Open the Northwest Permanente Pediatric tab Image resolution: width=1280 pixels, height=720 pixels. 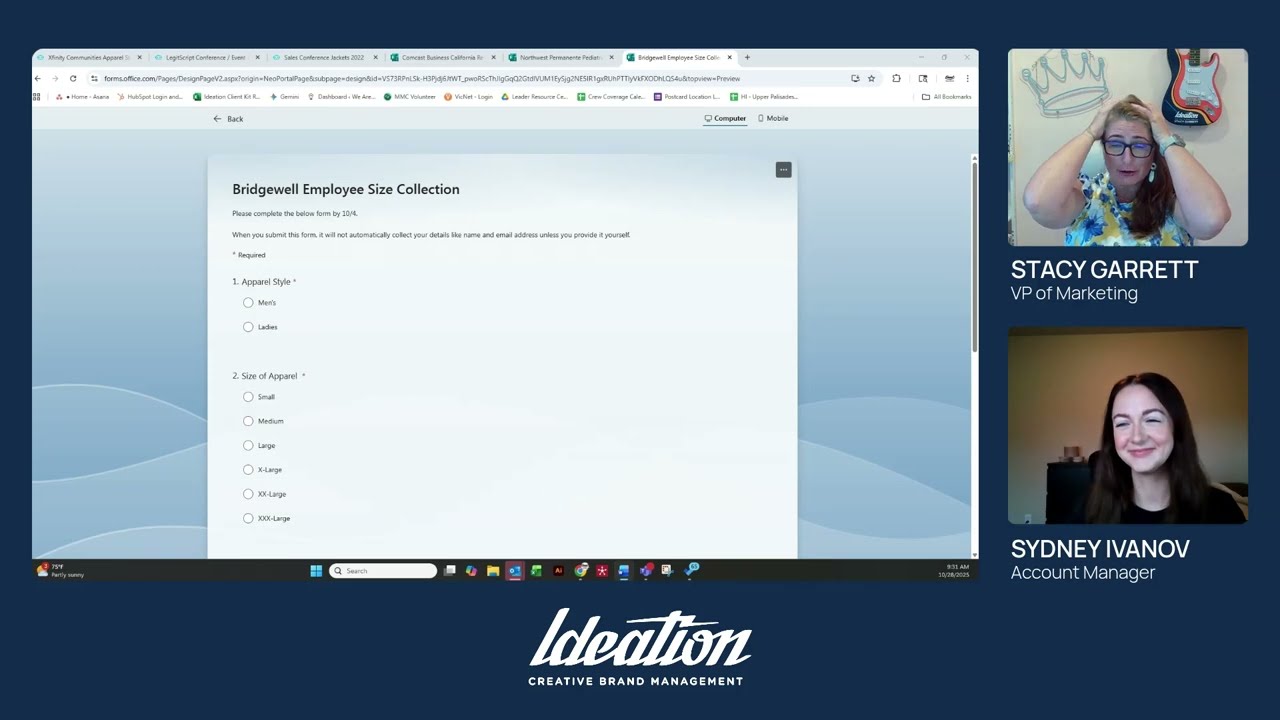(559, 58)
